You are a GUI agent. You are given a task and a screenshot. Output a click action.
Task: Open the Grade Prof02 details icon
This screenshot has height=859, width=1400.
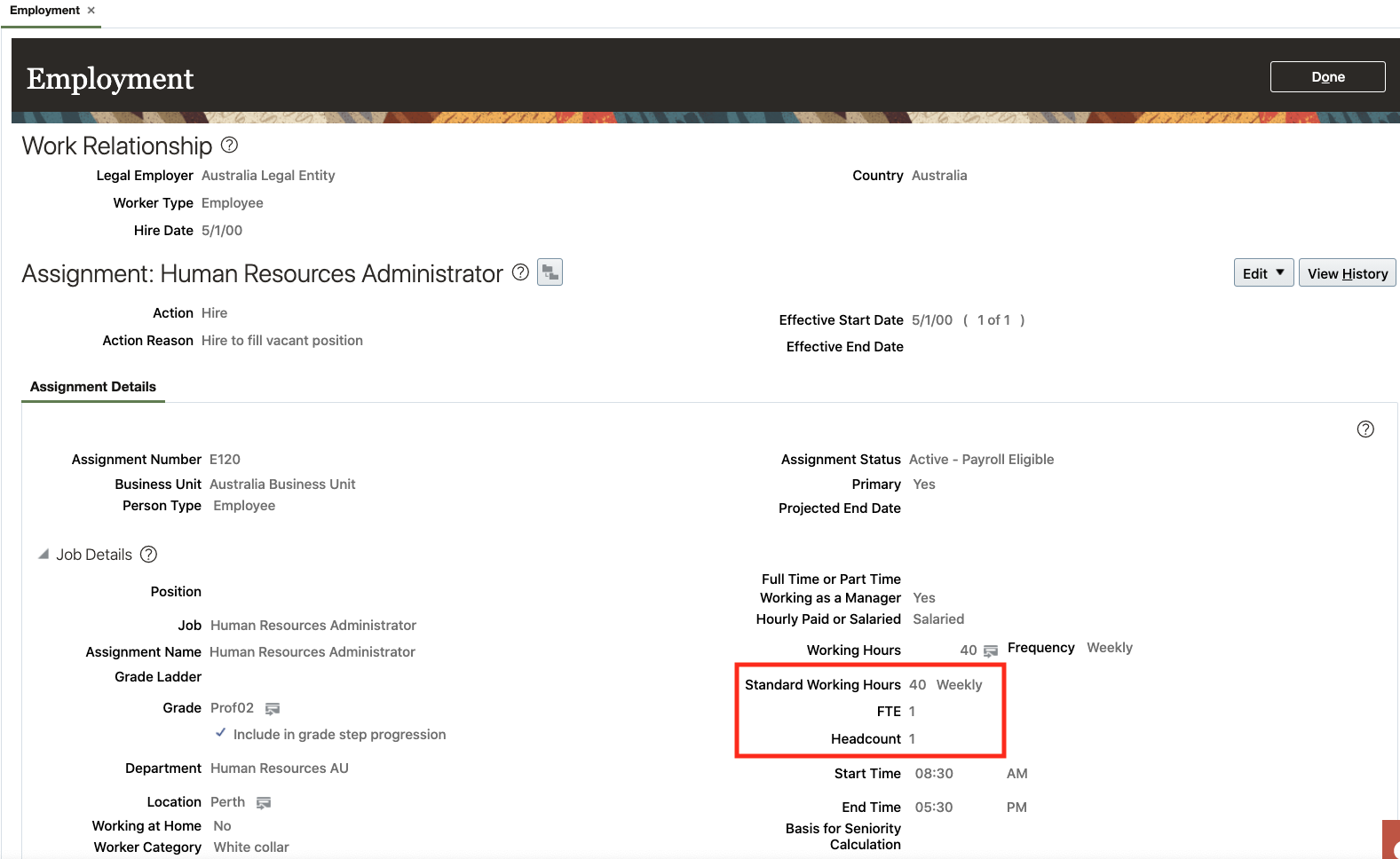[273, 709]
